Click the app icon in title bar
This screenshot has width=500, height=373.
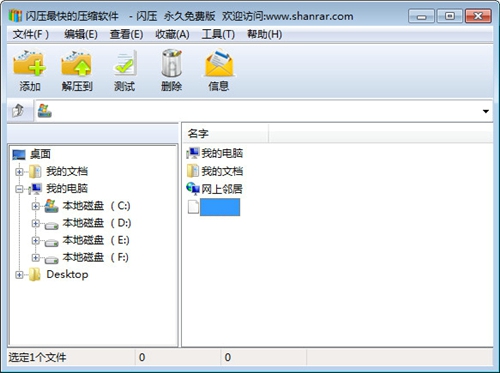[15, 16]
